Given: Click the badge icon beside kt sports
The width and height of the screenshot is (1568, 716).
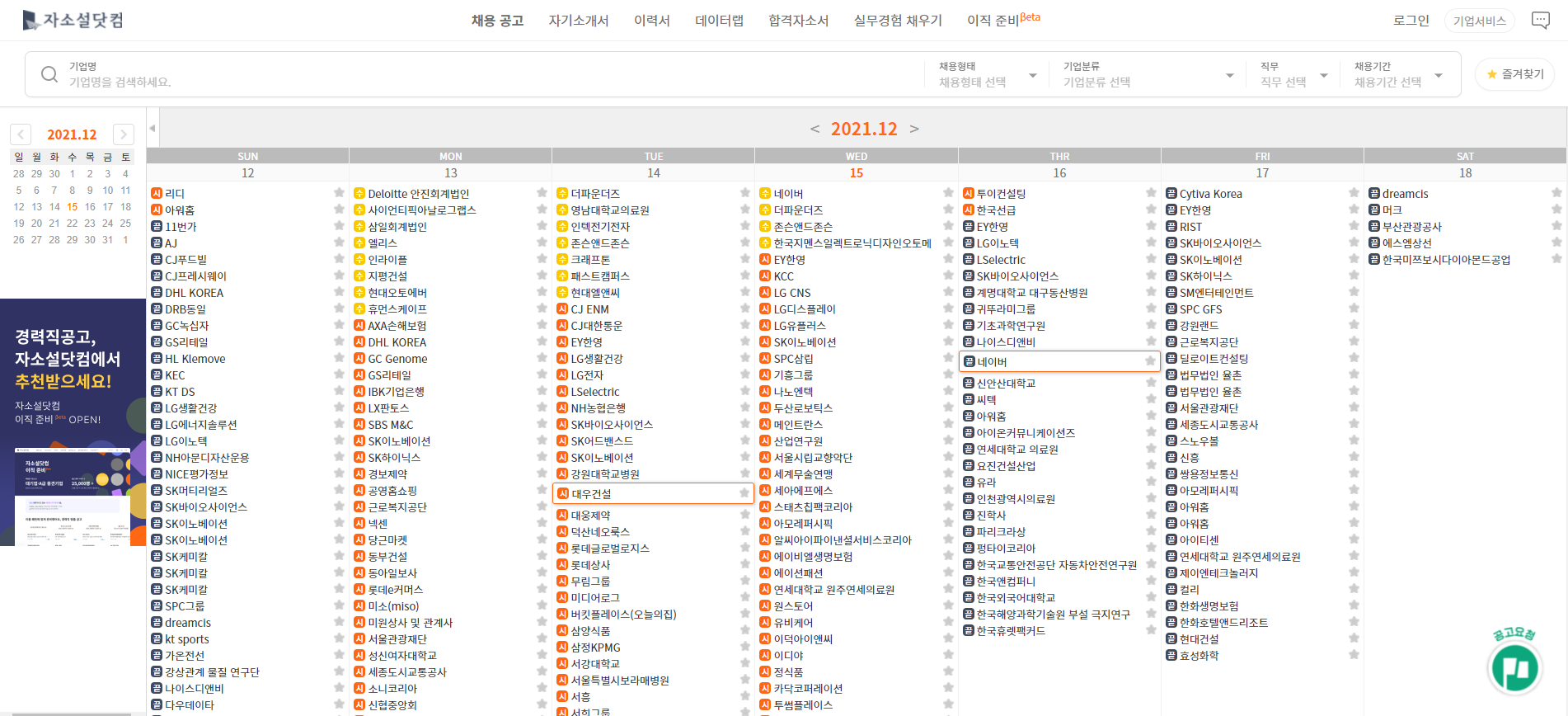Looking at the screenshot, I should 157,638.
